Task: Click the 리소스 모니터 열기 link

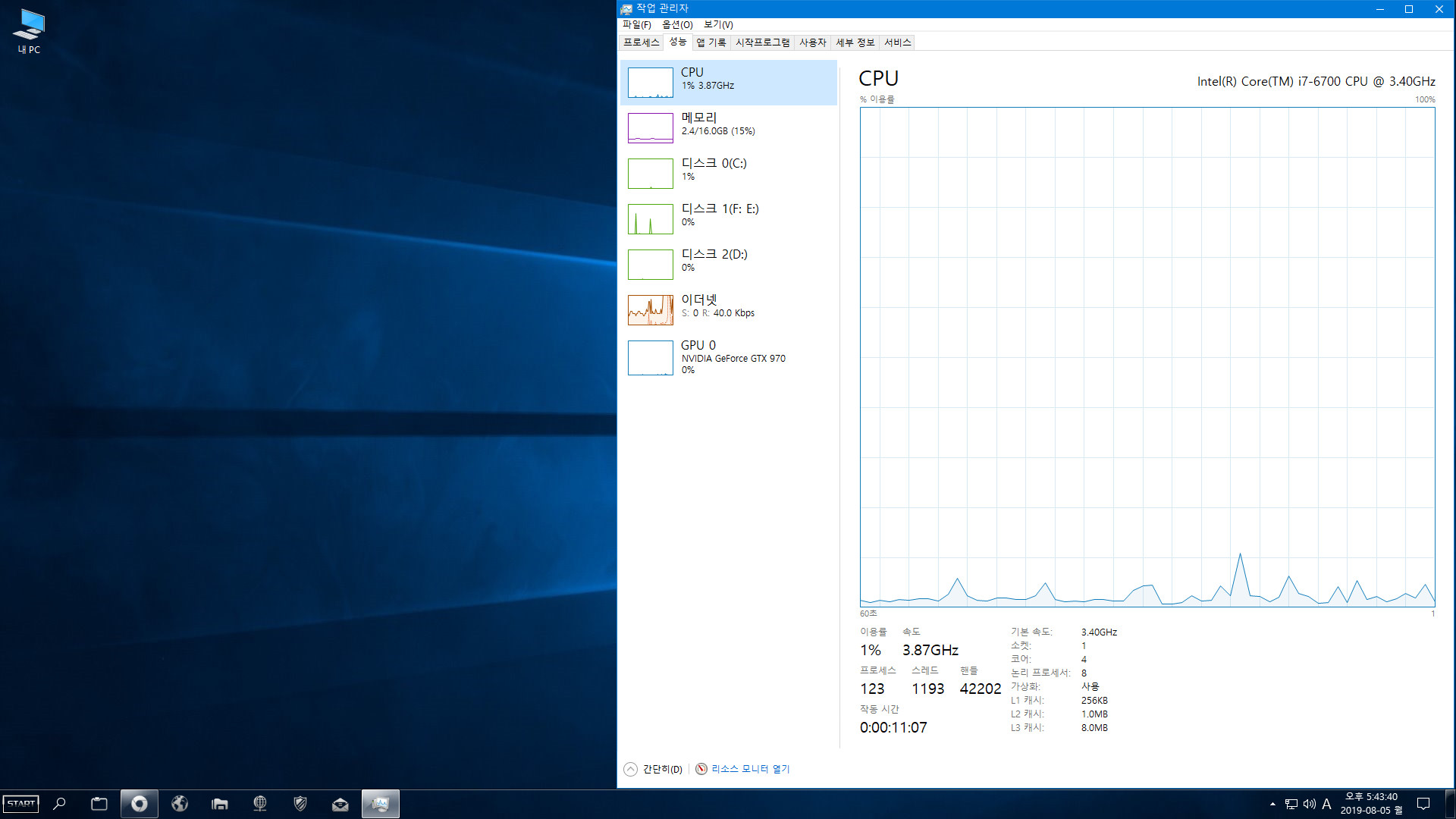Action: pyautogui.click(x=750, y=769)
